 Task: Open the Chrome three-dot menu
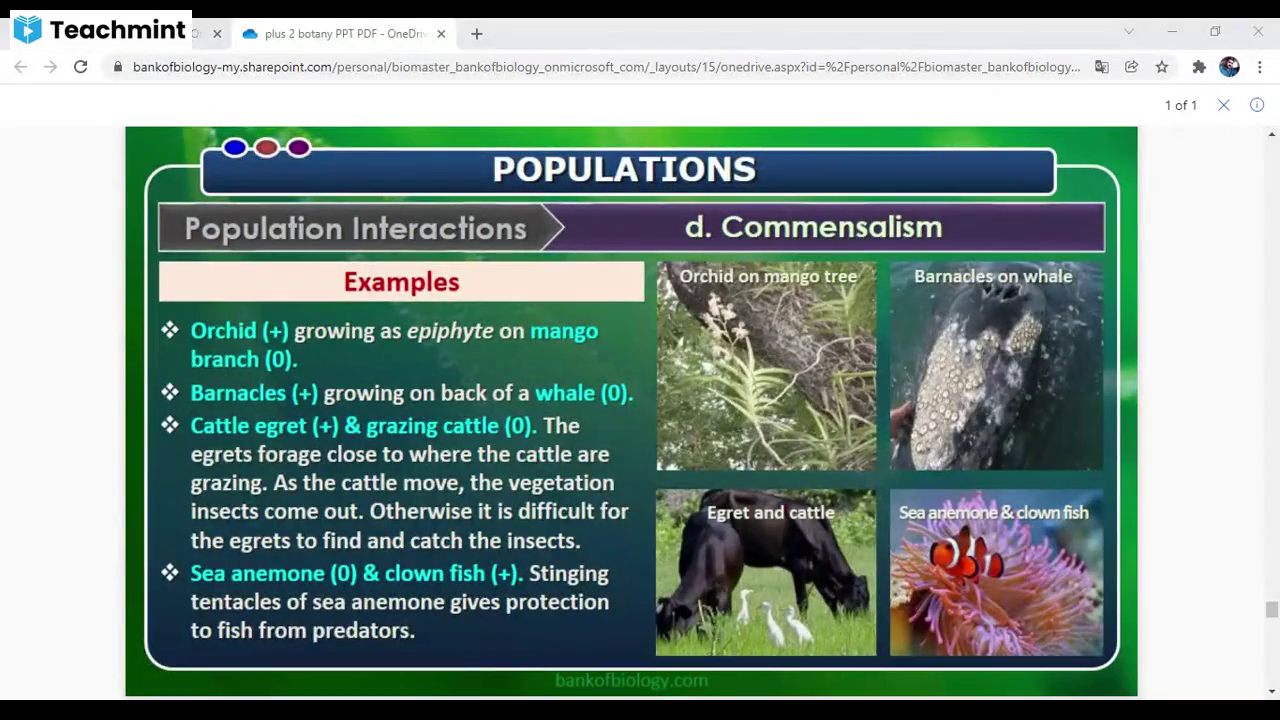coord(1260,67)
